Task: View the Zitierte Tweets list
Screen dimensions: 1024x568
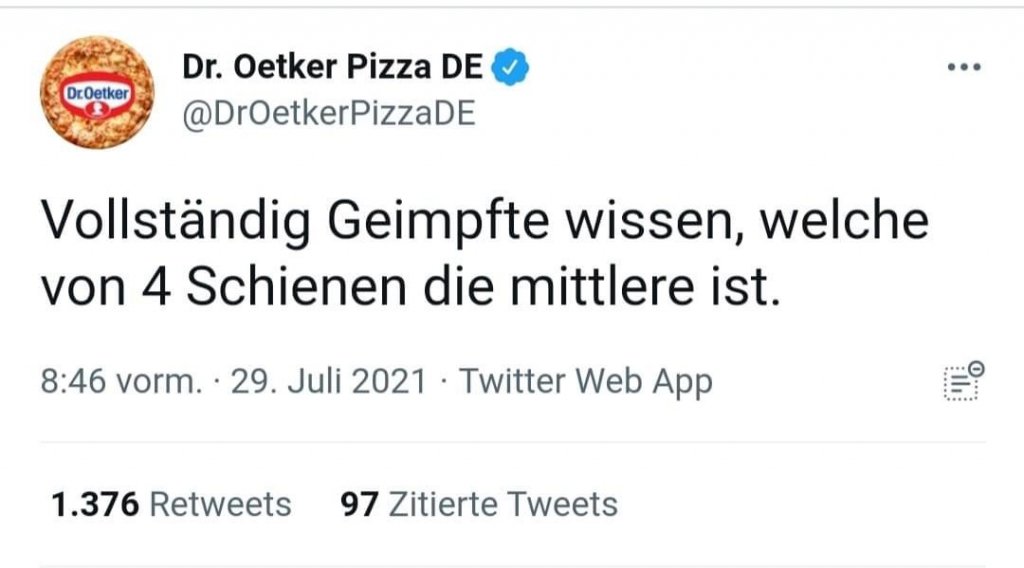Action: tap(502, 504)
